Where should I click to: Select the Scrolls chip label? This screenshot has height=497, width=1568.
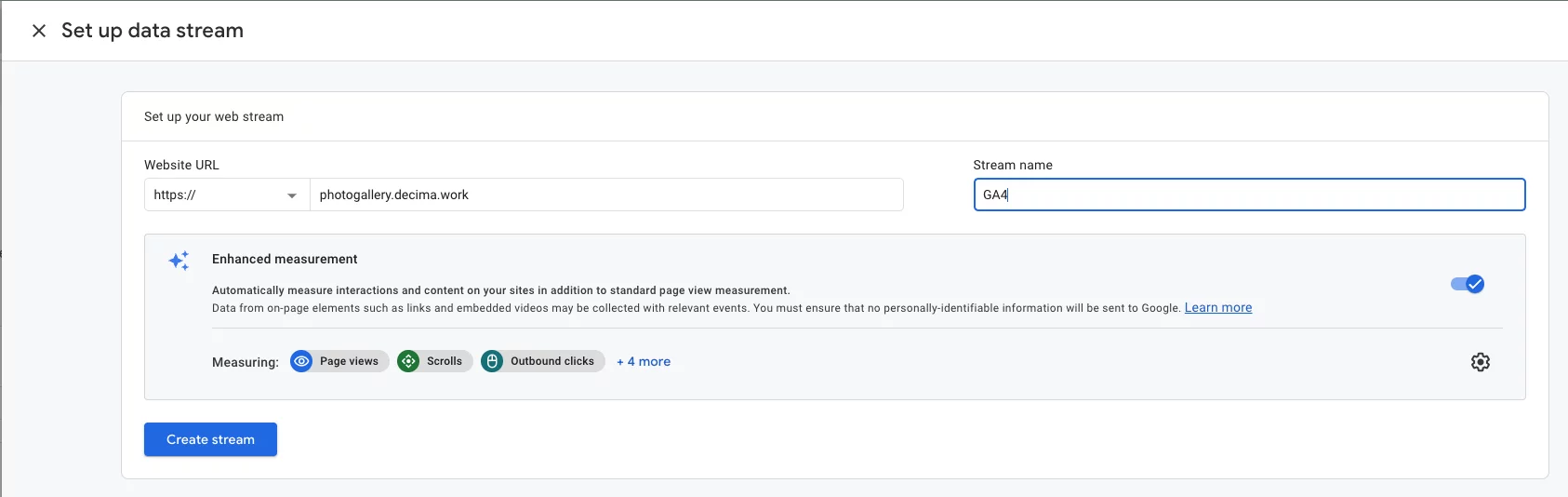444,361
